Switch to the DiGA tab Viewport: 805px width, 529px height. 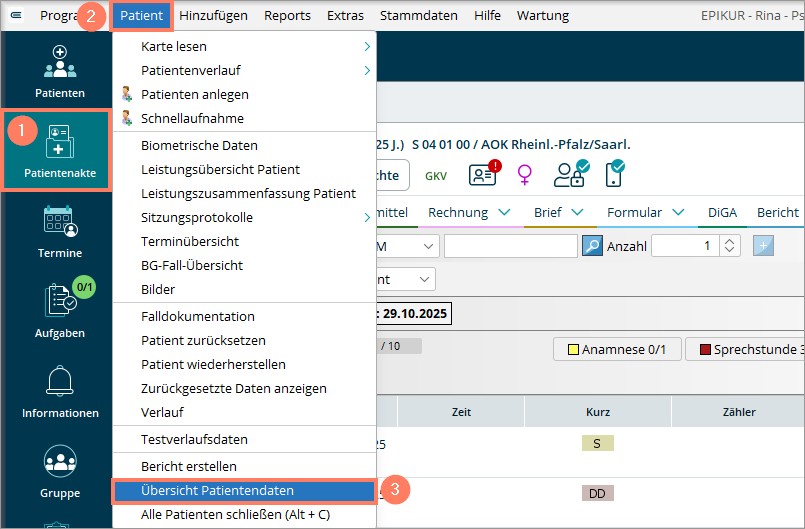[x=722, y=213]
